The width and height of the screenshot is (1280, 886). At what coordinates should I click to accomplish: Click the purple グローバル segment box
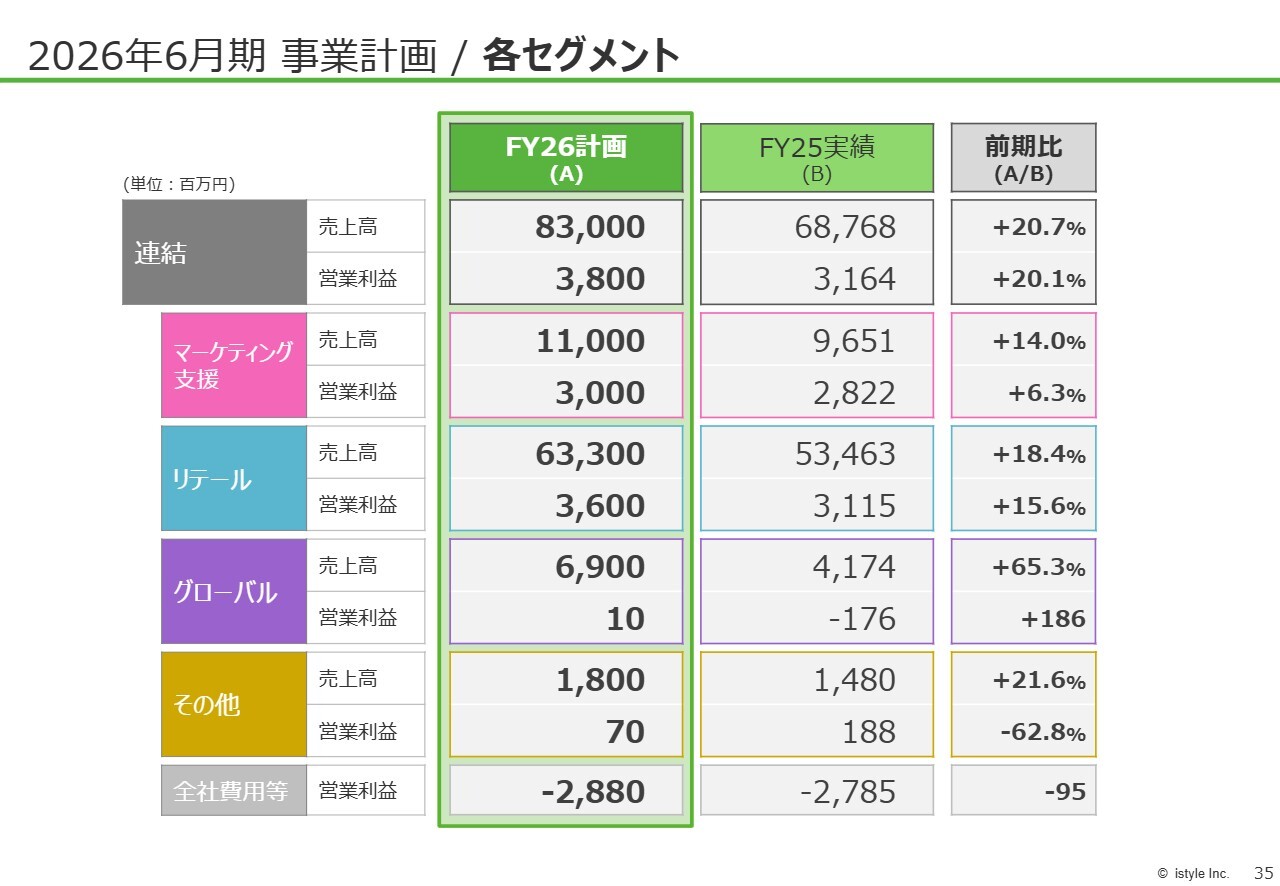234,592
